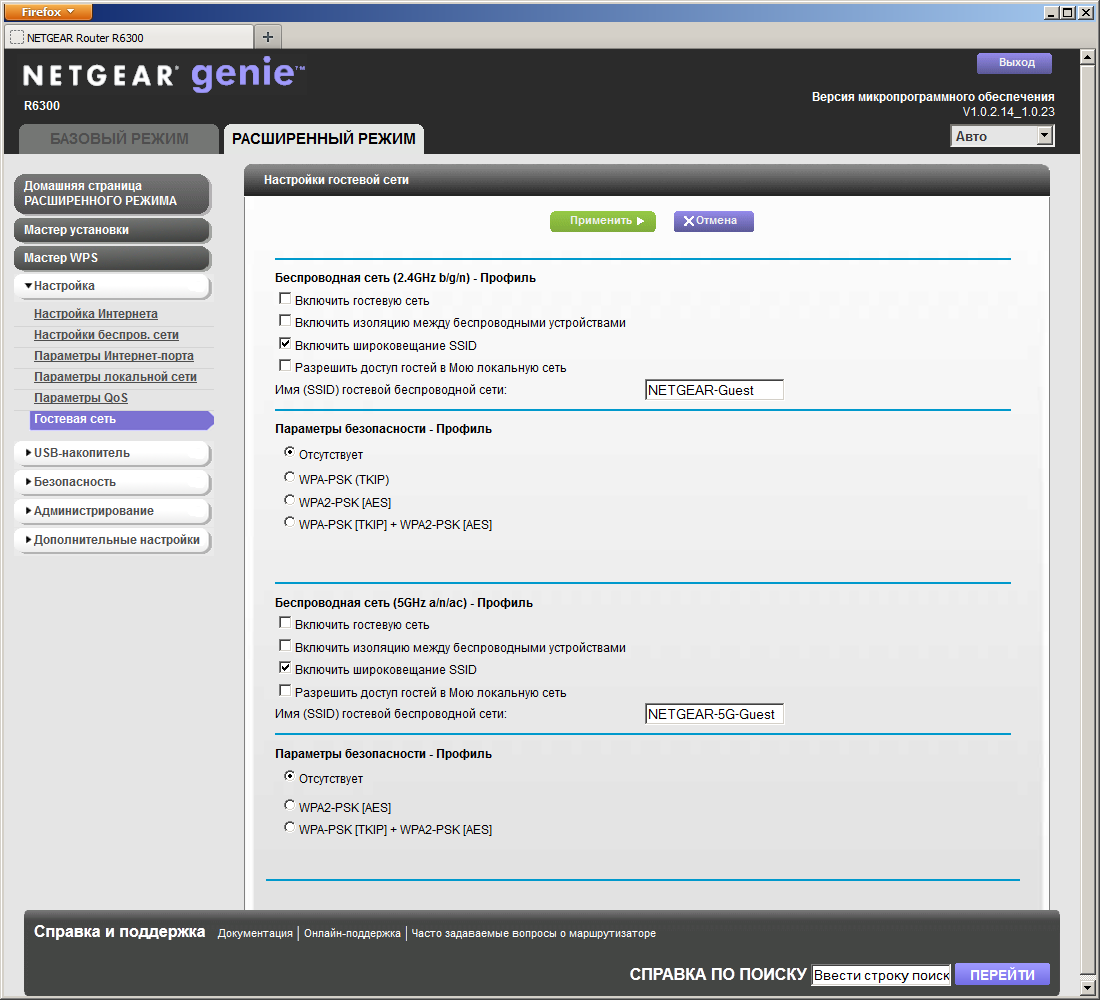The height and width of the screenshot is (1000, 1100).
Task: Select the NETGEAR Router R6300 tab
Action: [x=128, y=38]
